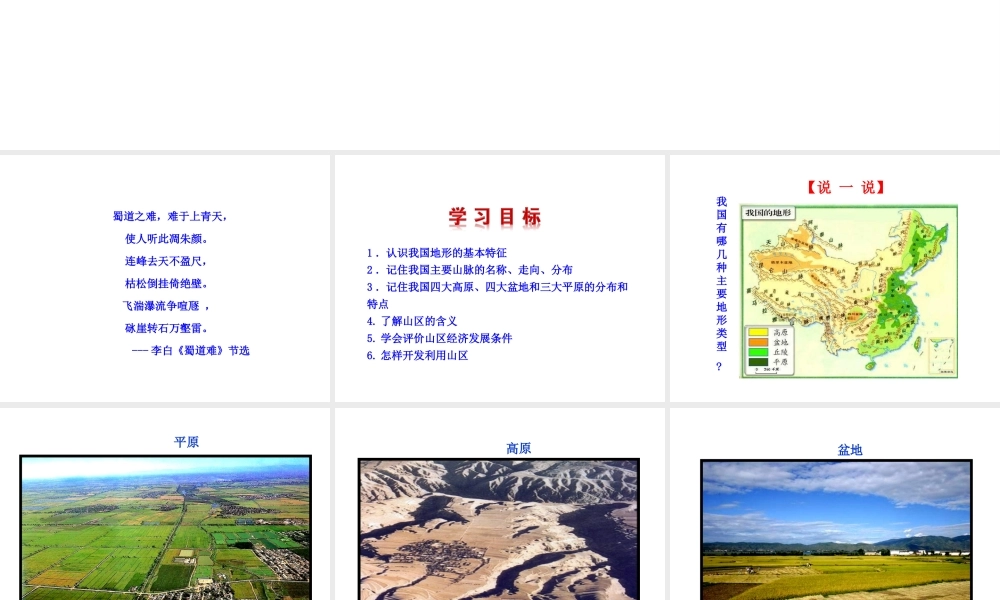The image size is (1000, 600).
Task: Select the 学习目标 slide thumbnail
Action: [x=499, y=279]
